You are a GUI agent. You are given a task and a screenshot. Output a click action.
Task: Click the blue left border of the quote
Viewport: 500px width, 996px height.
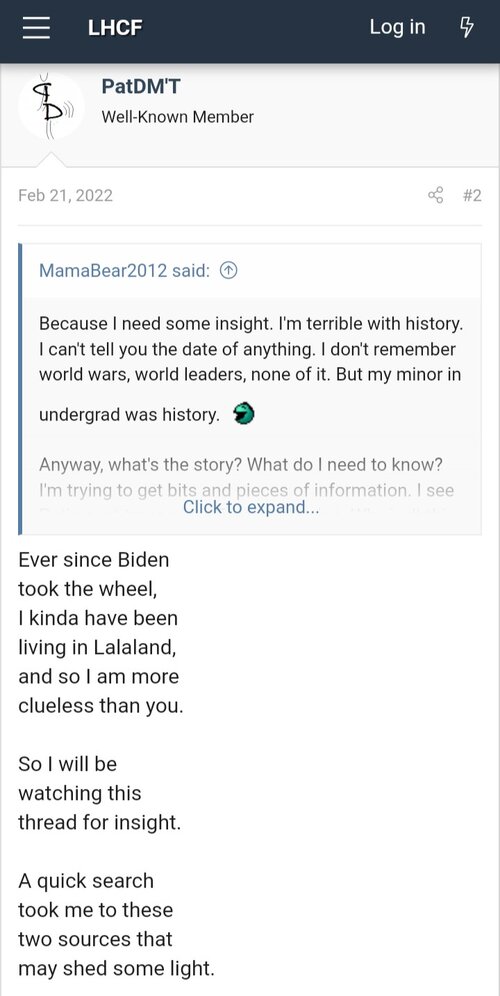[20, 389]
